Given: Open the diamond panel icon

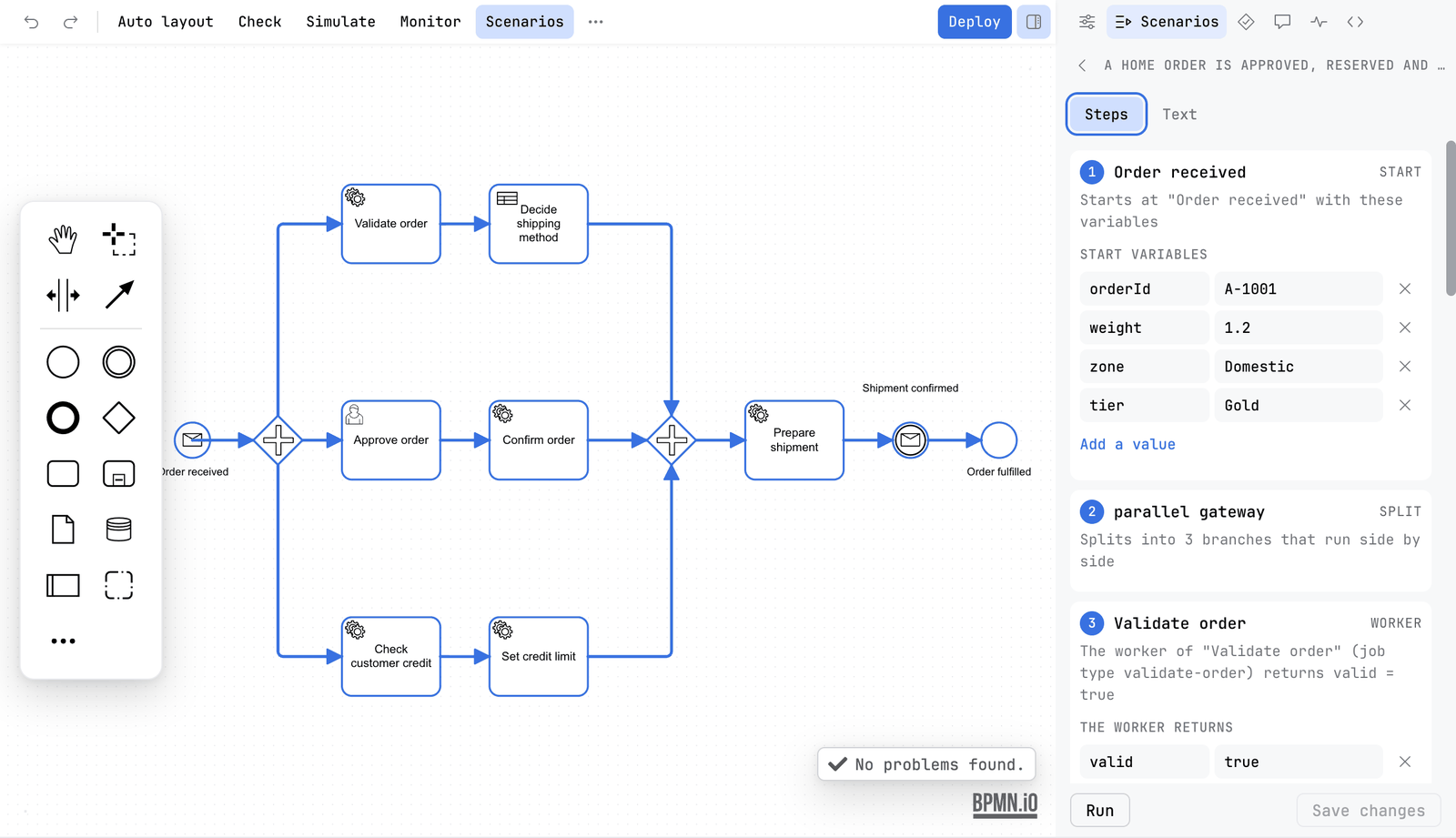Looking at the screenshot, I should 1246,22.
